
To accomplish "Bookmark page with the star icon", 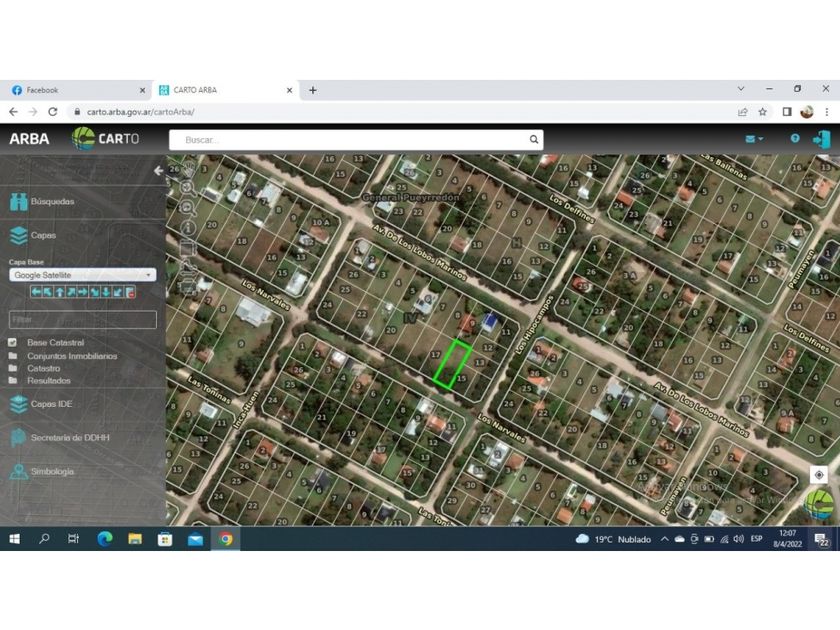I will click(763, 112).
